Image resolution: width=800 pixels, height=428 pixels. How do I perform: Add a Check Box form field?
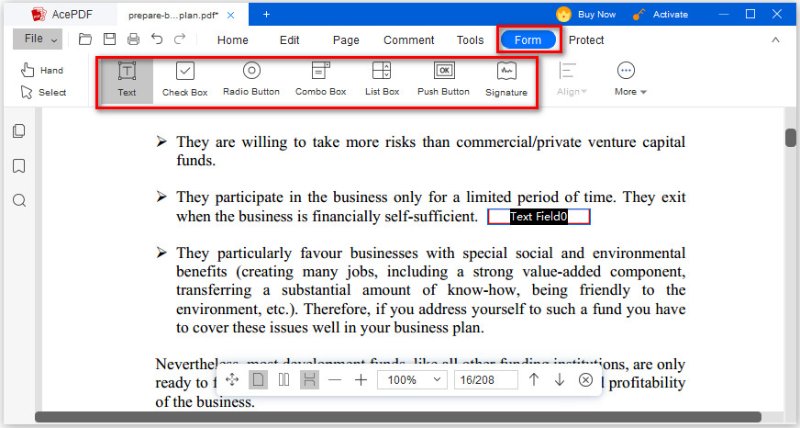click(x=185, y=80)
